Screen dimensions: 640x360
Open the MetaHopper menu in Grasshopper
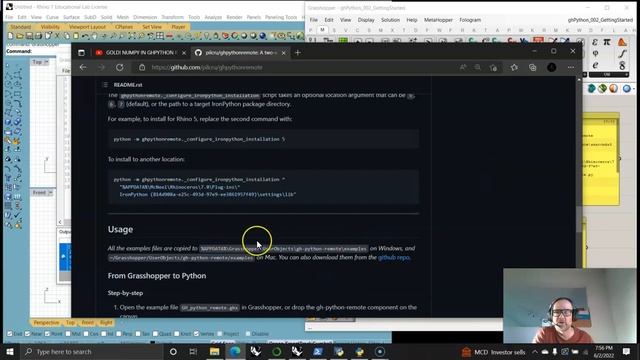click(438, 20)
